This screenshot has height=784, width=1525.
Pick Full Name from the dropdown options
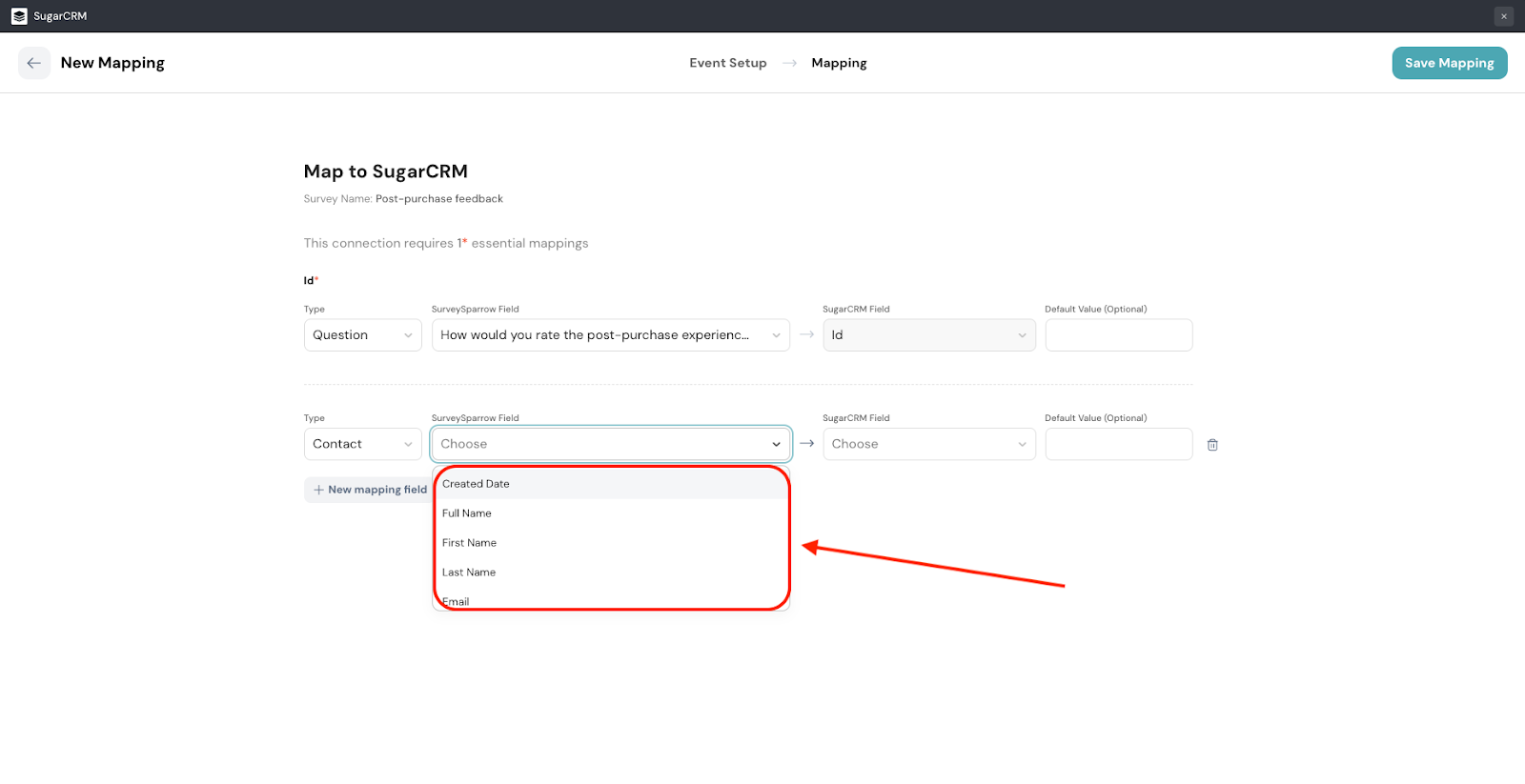467,513
